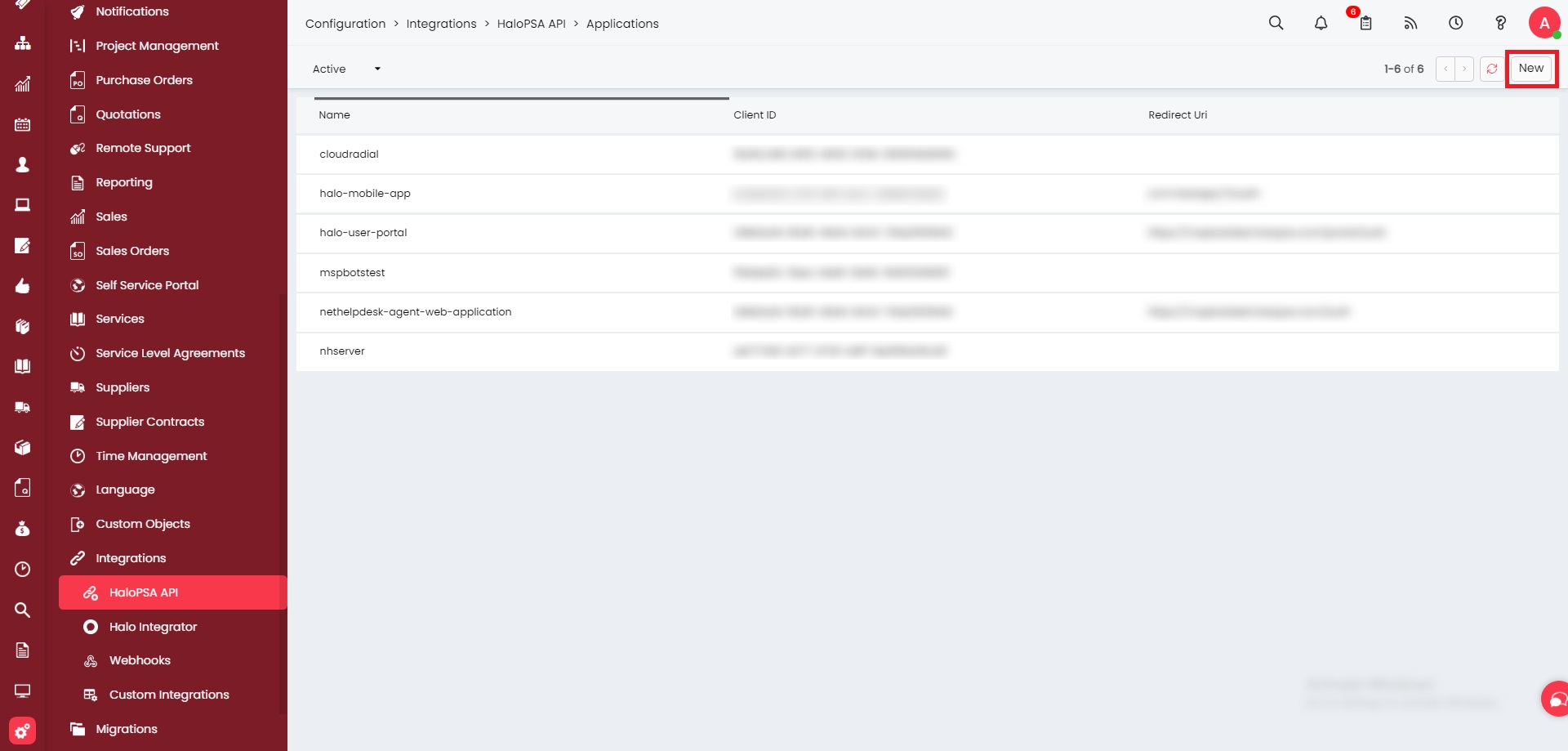
Task: Open the live chat bubble icon
Action: point(1557,700)
